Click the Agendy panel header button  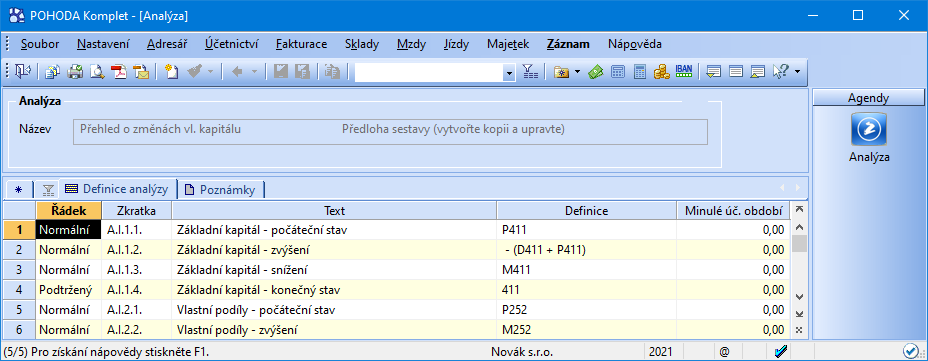click(868, 98)
